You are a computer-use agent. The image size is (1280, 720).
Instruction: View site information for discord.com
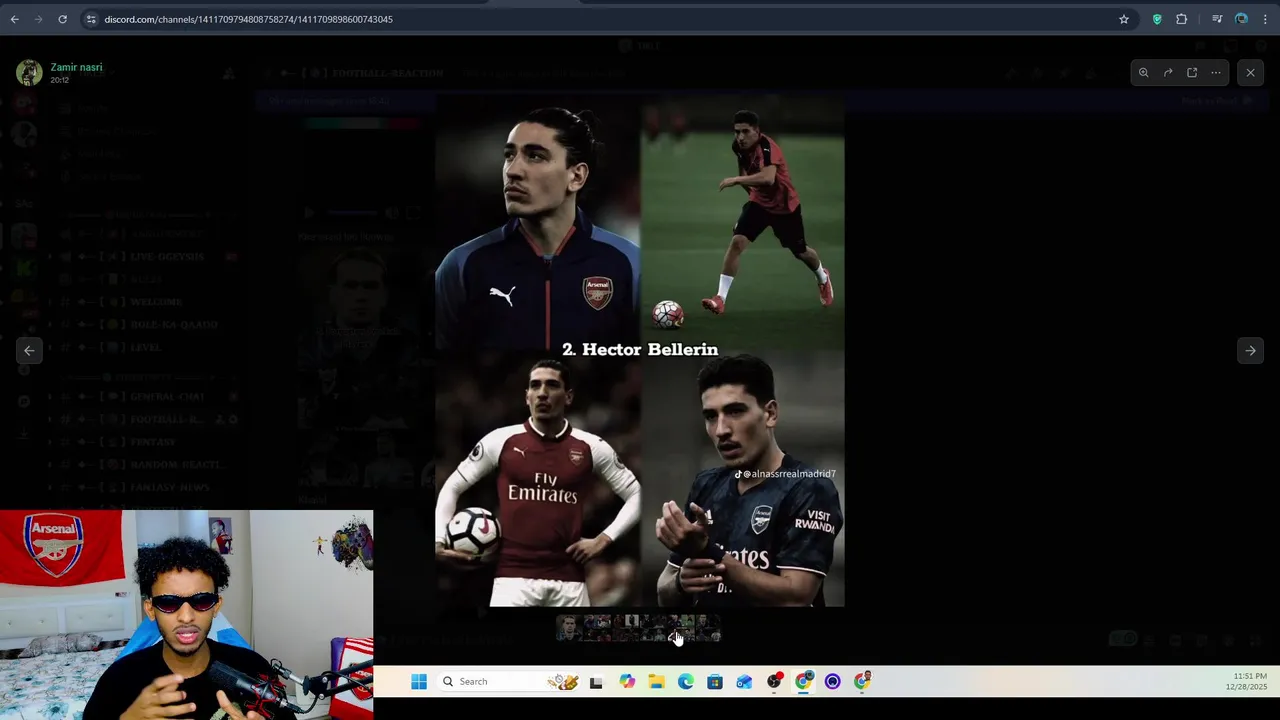click(91, 19)
